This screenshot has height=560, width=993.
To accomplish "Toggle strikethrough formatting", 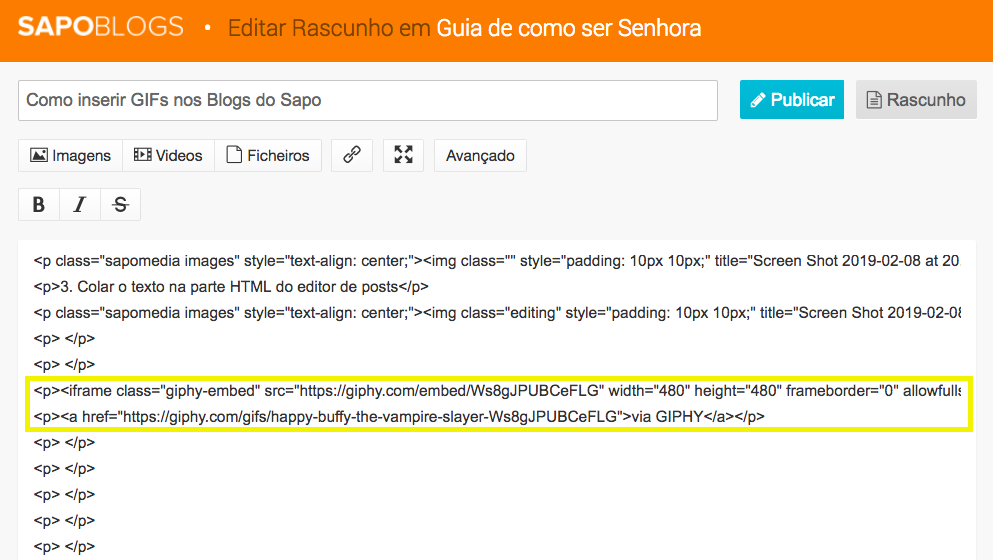I will click(x=121, y=204).
